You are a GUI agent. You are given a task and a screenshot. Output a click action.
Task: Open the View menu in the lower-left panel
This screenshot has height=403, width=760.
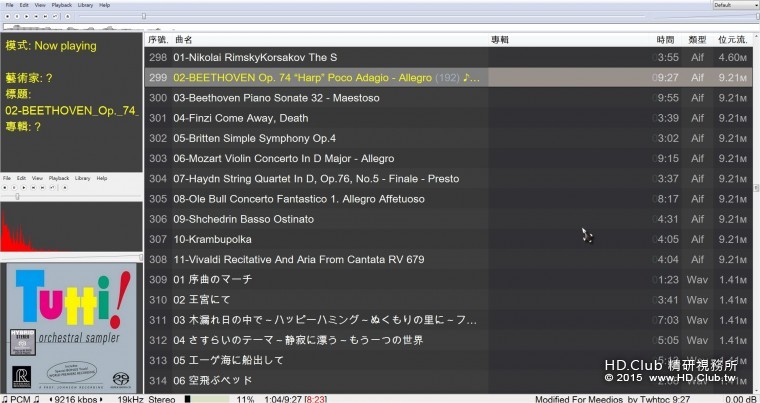click(39, 178)
